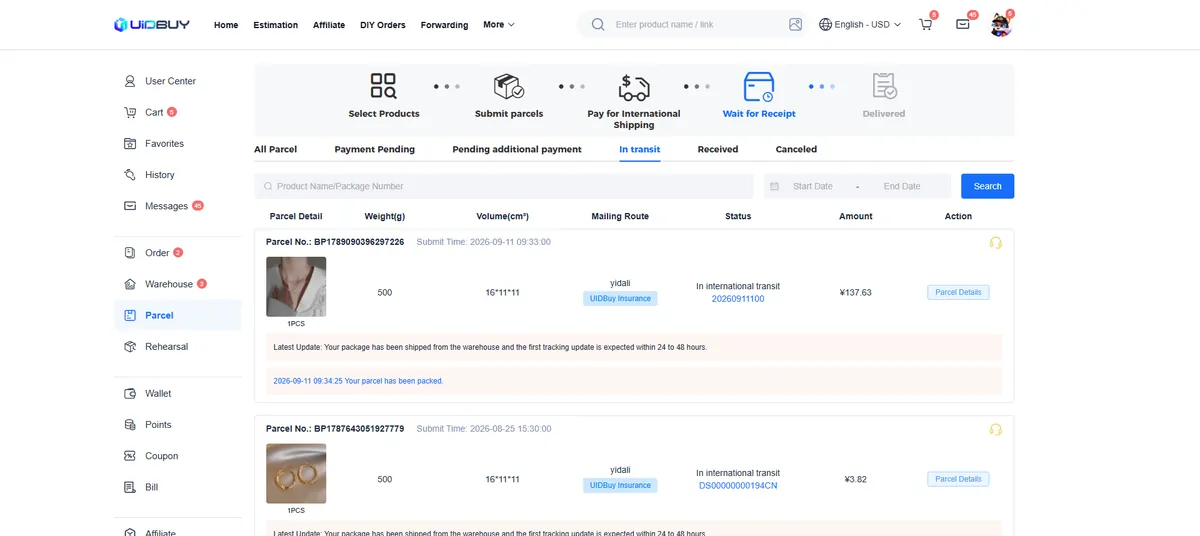Click the Delivered step icon
Viewport: 1200px width, 536px height.
pos(884,86)
